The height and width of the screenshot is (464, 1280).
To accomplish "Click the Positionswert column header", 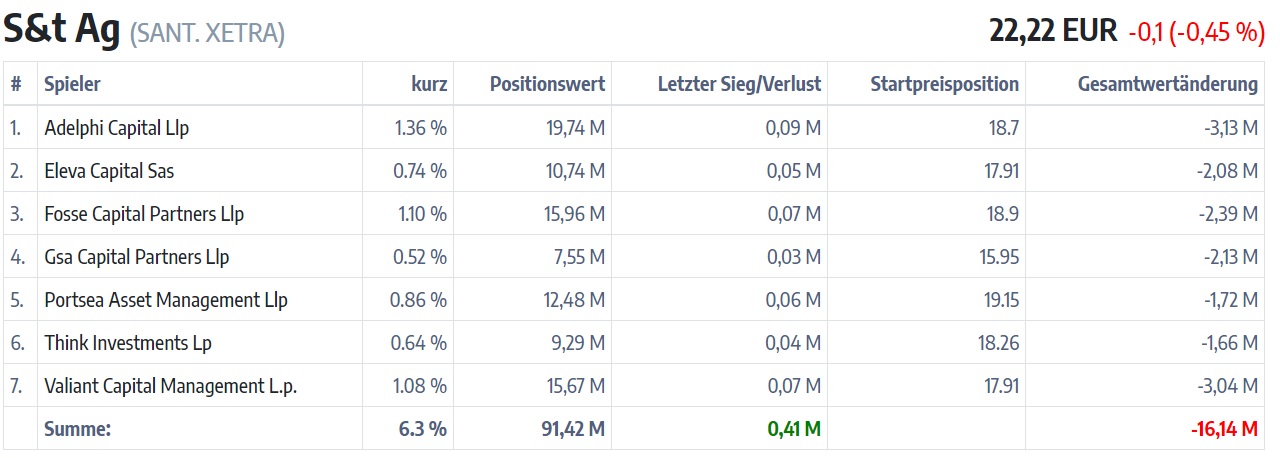I will 547,84.
